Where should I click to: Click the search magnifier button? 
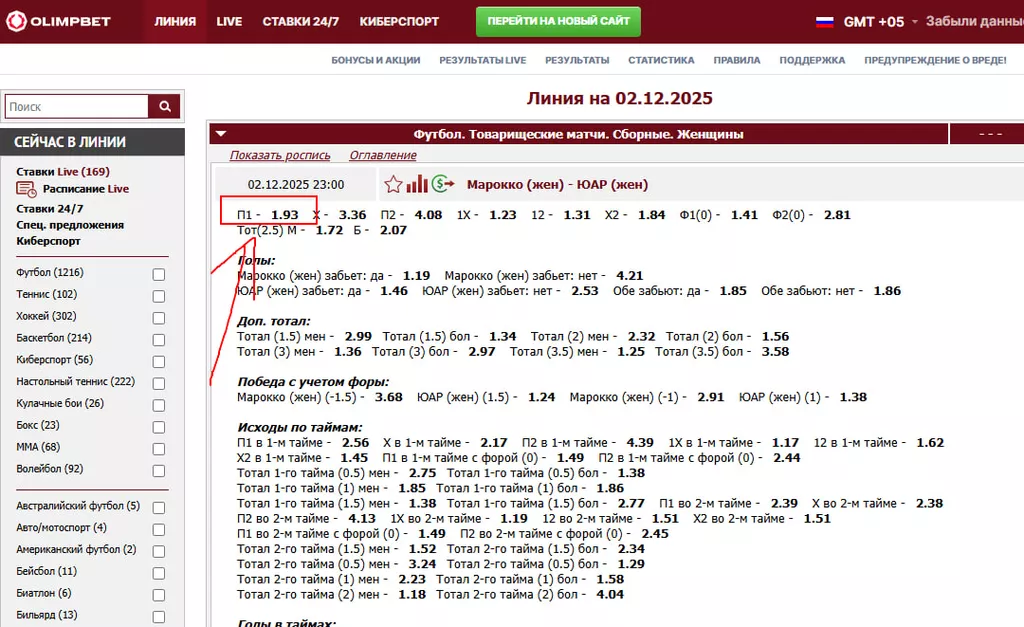(165, 107)
